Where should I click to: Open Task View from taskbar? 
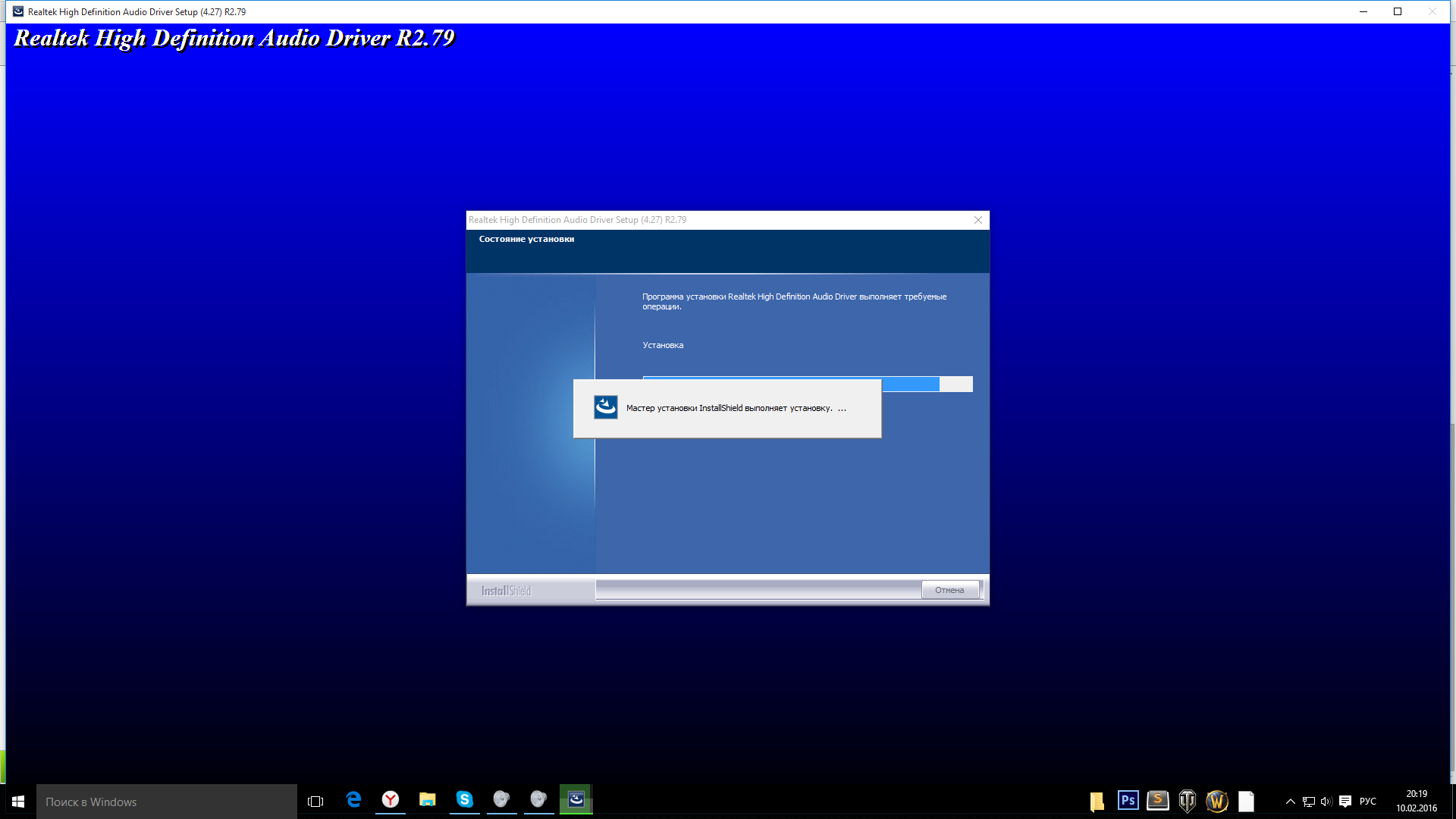coord(315,801)
